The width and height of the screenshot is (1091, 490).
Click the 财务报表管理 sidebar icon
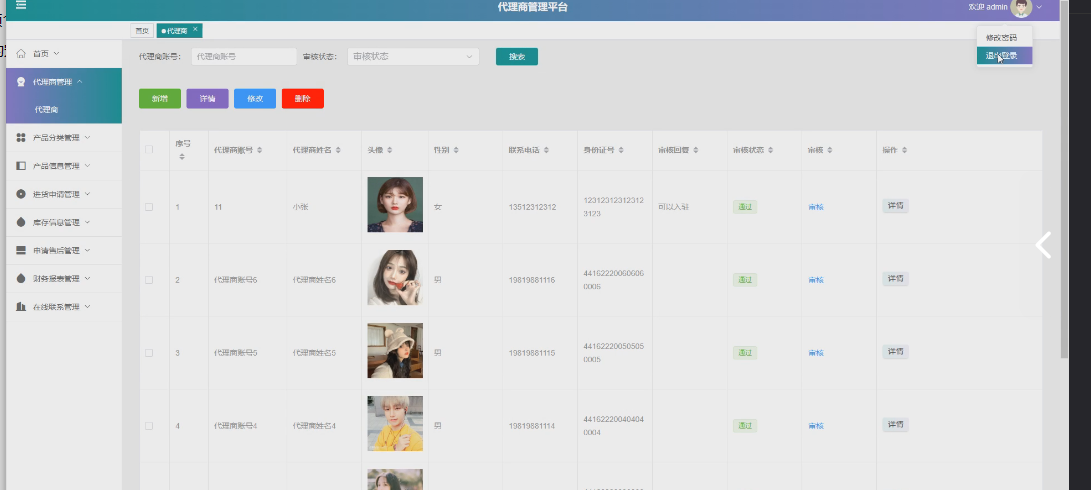click(x=21, y=278)
